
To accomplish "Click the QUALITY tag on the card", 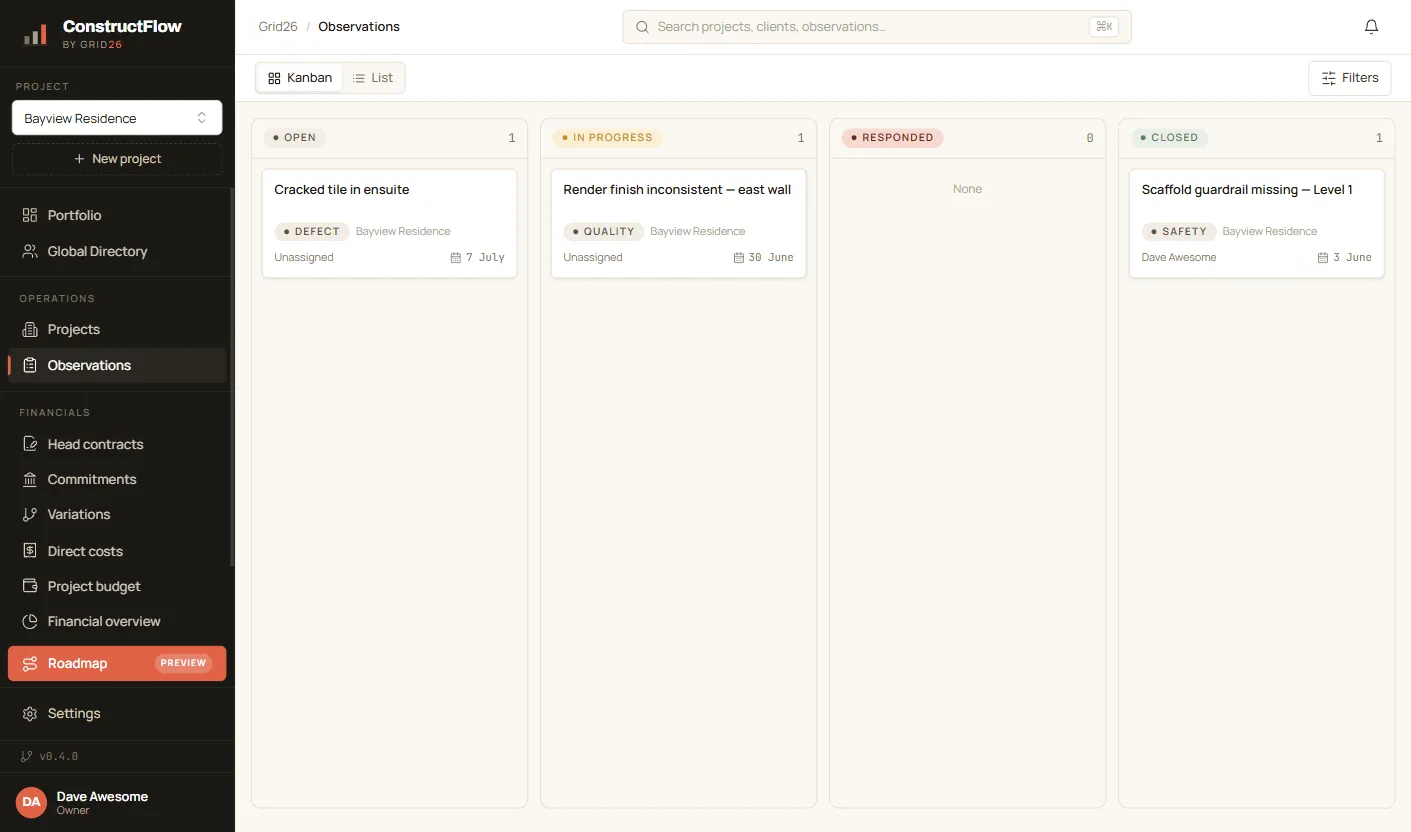I will pyautogui.click(x=603, y=231).
